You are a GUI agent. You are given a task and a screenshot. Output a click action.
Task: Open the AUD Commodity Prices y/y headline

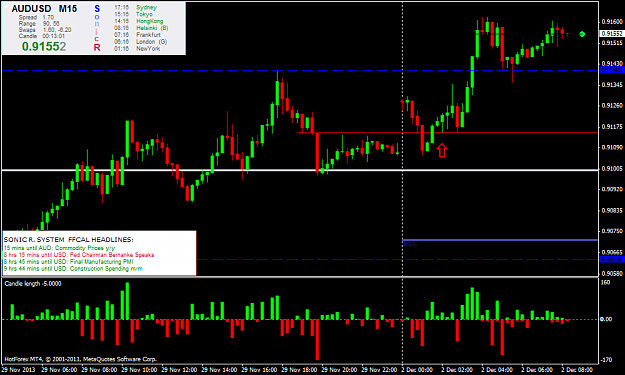tap(59, 248)
